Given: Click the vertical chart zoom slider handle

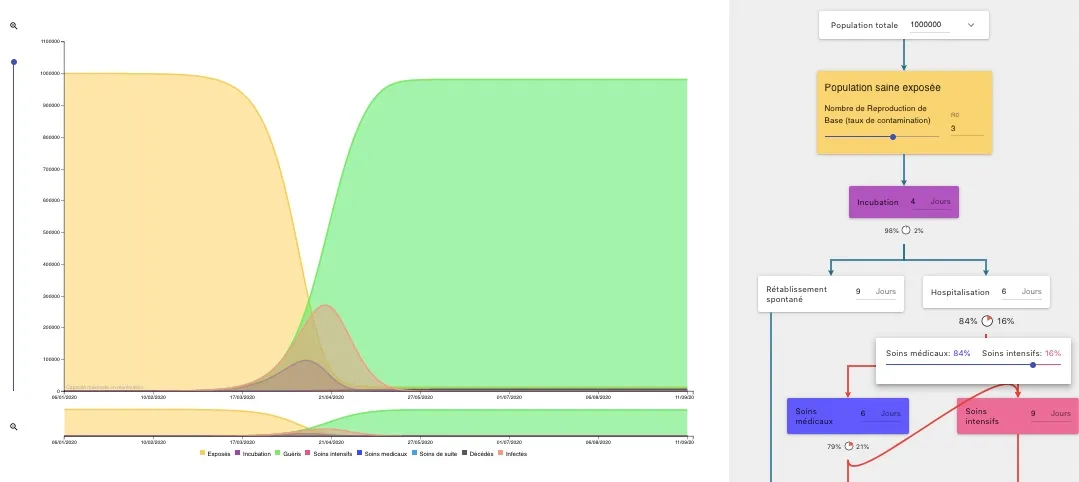Looking at the screenshot, I should 14,62.
